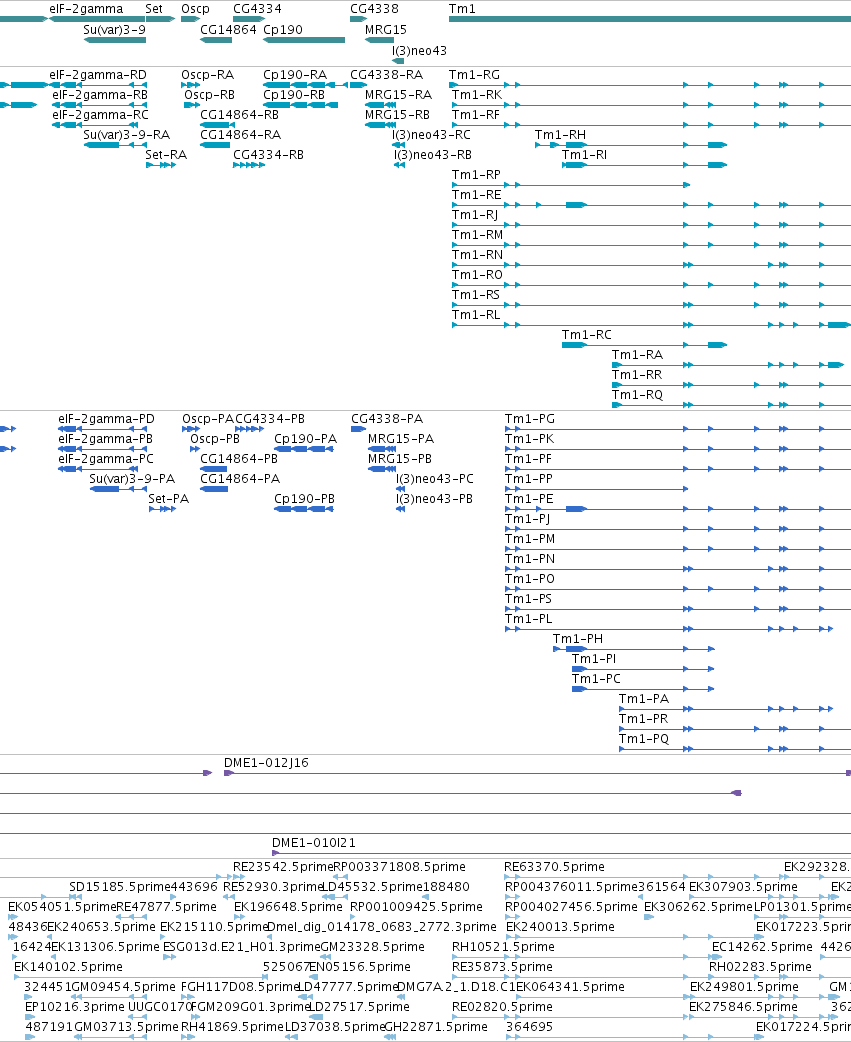Click the MRG15 gene label
The image size is (851, 1042).
[x=385, y=30]
